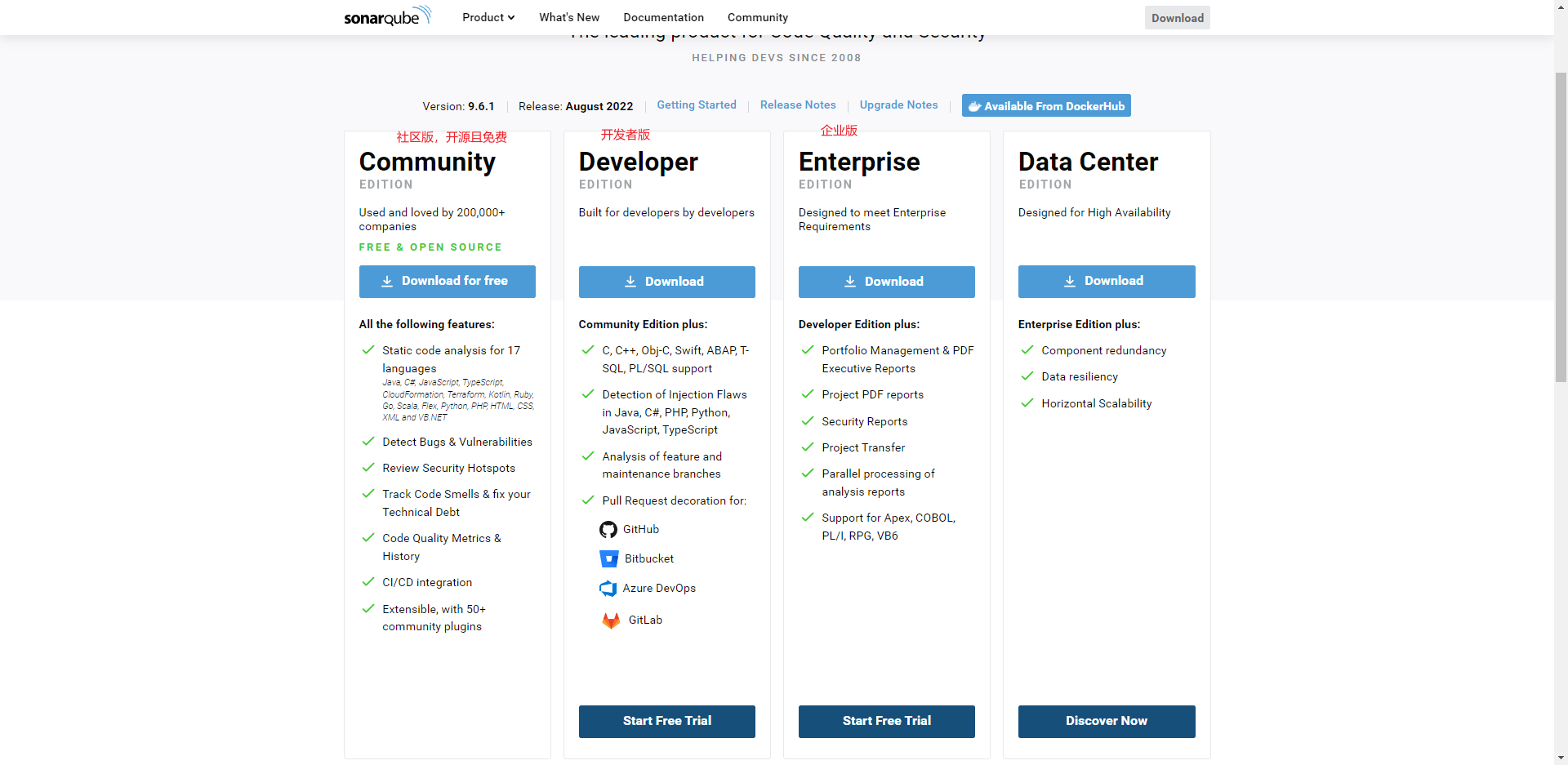
Task: Click HELPING DEVS SINCE 2008 text
Action: 777,58
